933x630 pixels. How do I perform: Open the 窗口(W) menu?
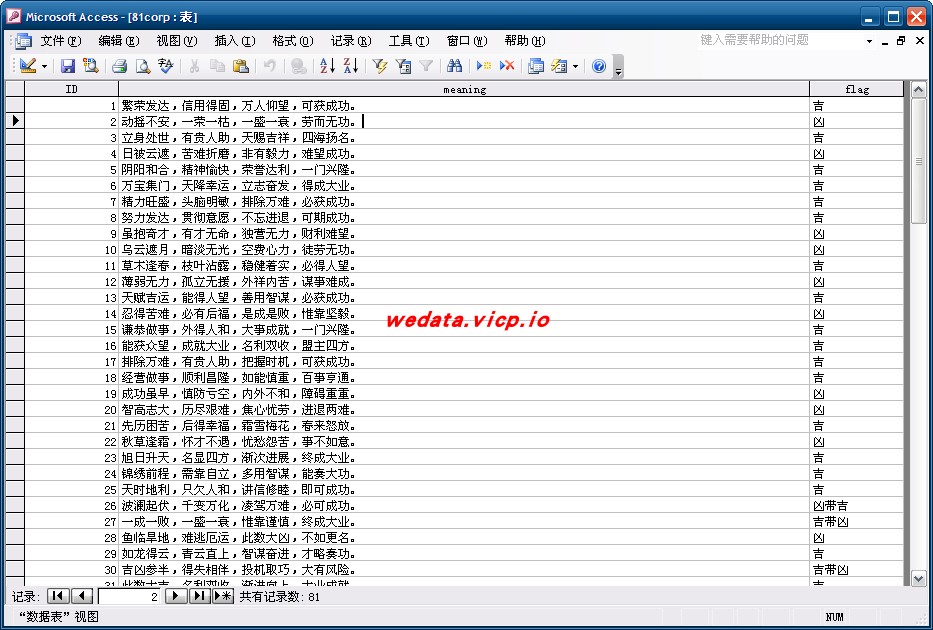tap(466, 41)
